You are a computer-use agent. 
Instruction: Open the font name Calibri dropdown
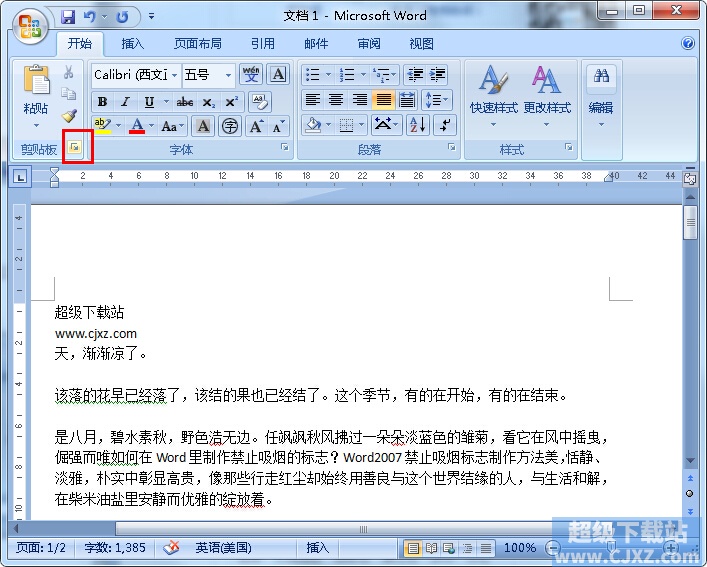pyautogui.click(x=175, y=75)
